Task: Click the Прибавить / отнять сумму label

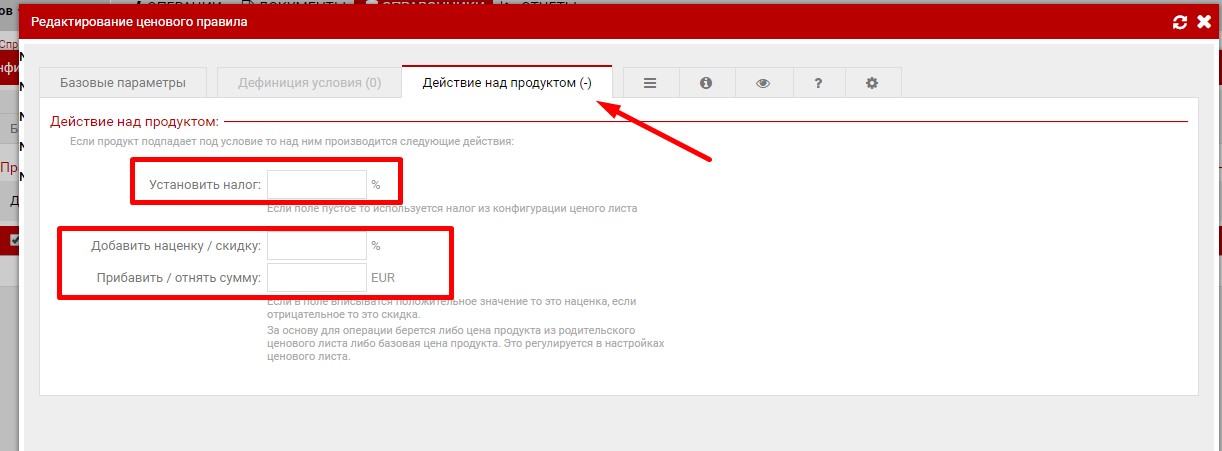Action: 179,277
